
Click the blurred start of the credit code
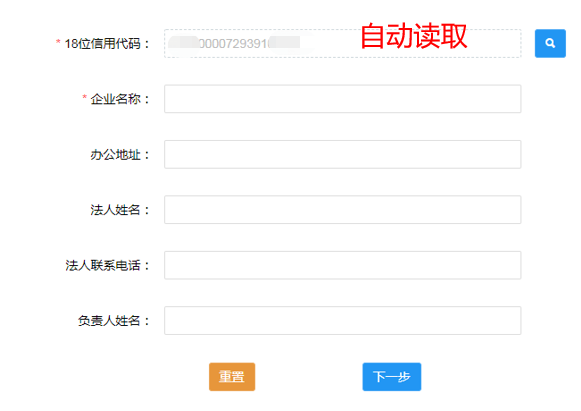point(183,43)
